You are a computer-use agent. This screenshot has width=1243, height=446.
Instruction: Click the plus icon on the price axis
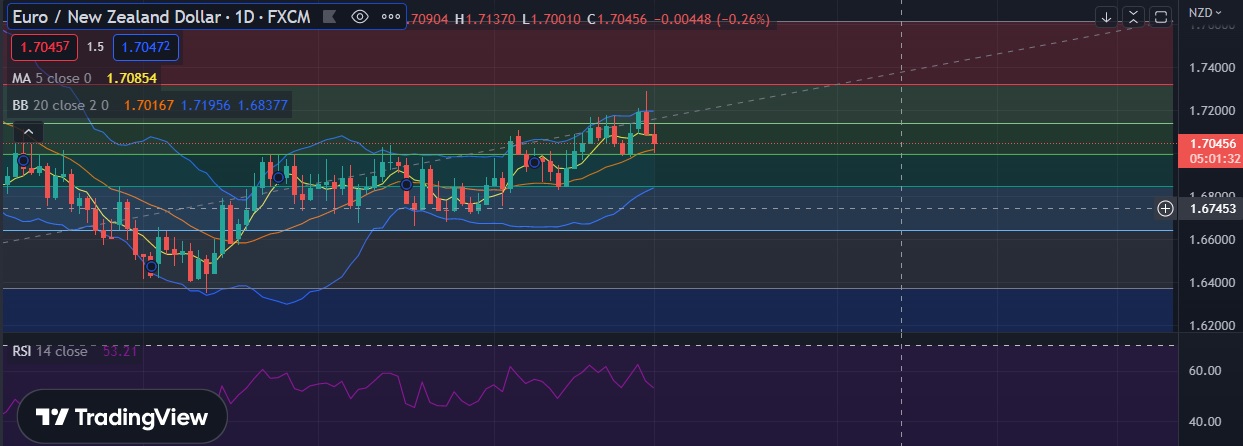tap(1165, 208)
